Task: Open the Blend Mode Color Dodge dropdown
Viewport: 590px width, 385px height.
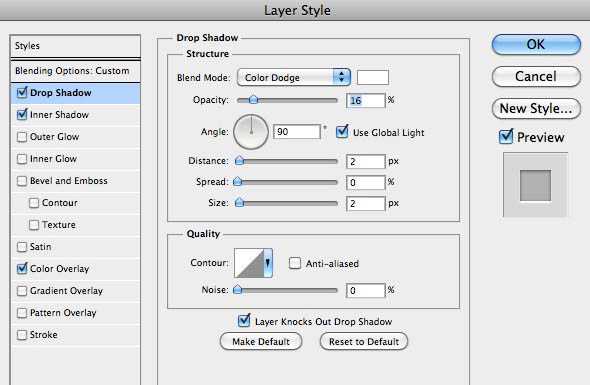Action: coord(294,78)
